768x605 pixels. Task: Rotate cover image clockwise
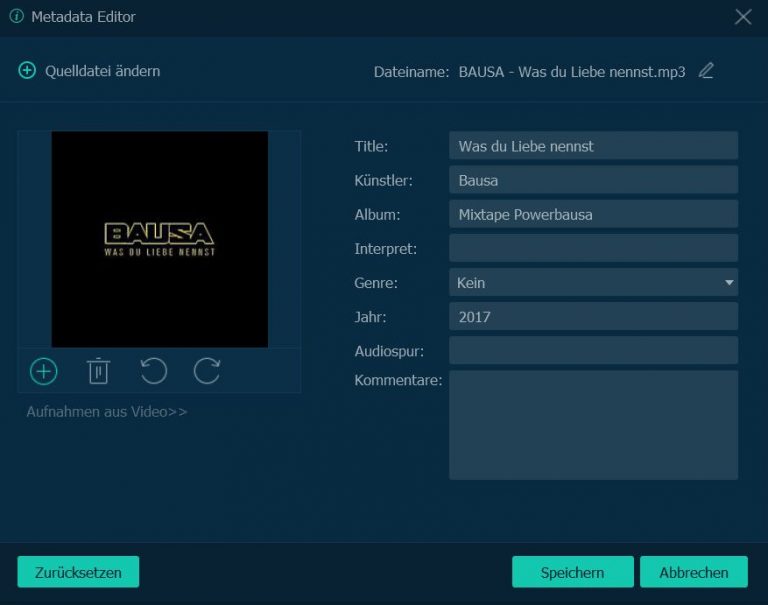coord(207,371)
